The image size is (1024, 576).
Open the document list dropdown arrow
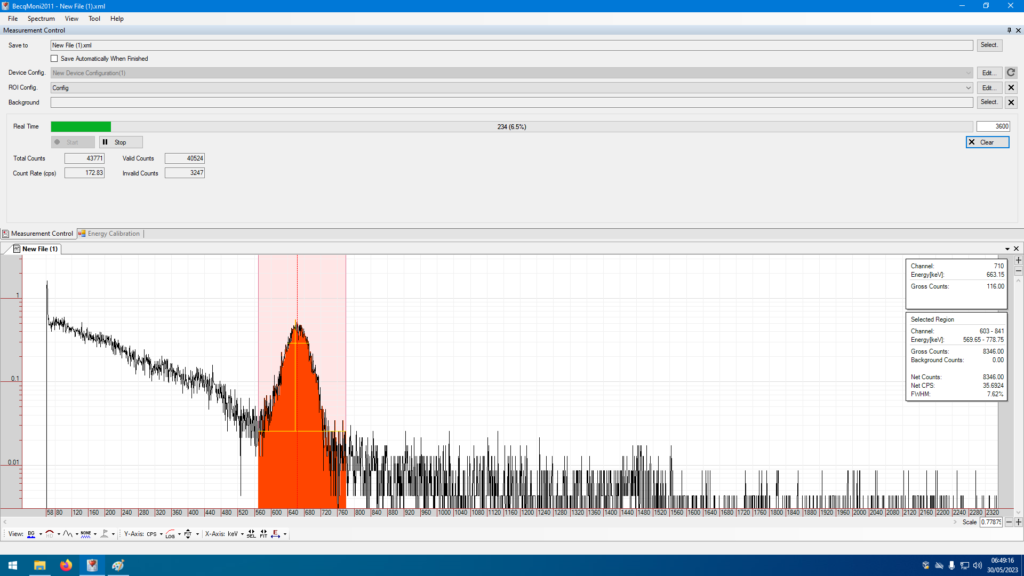click(1007, 249)
